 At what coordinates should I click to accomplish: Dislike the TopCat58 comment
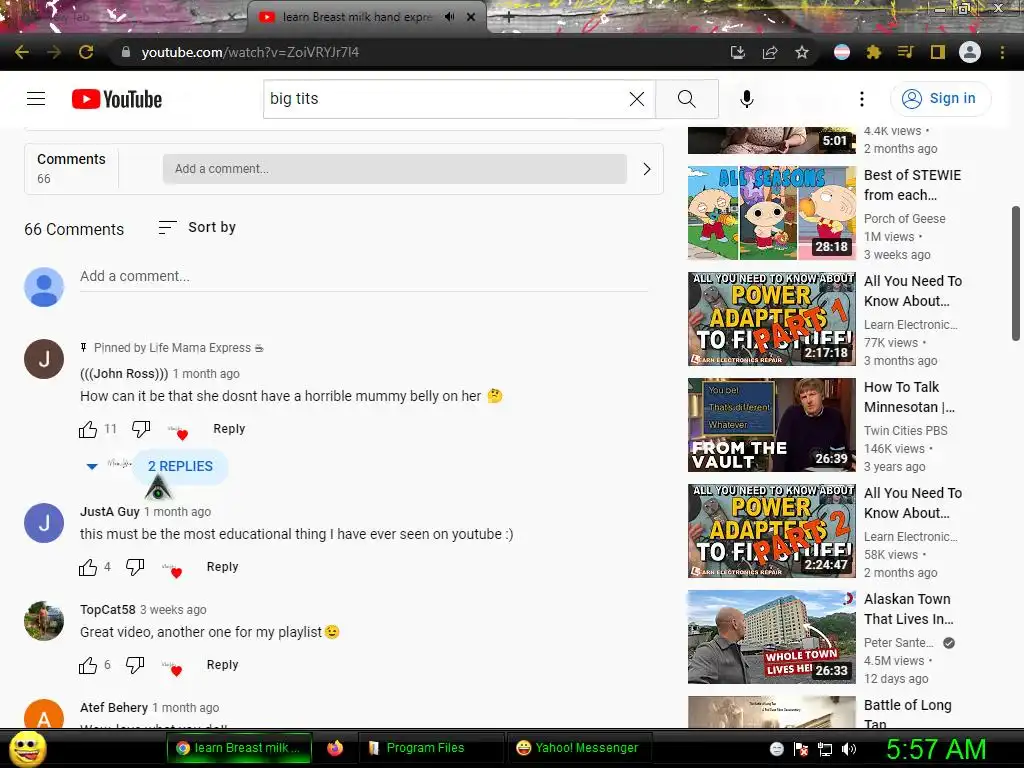point(135,665)
